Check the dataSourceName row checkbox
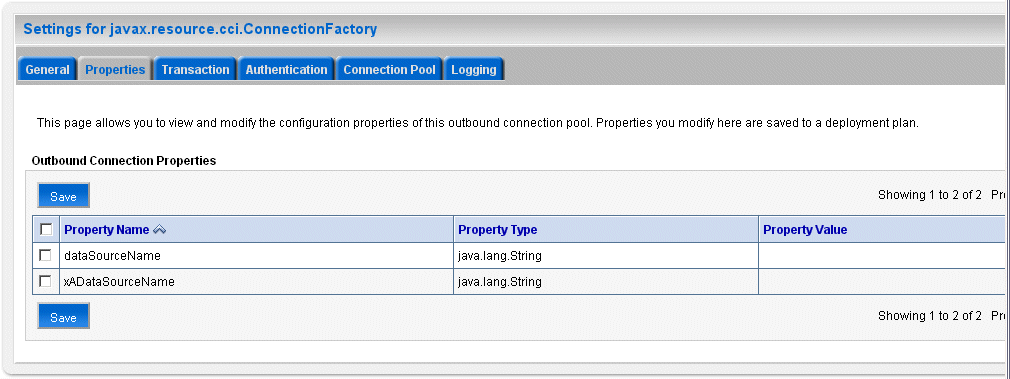Viewport: 1010px width, 379px height. (46, 255)
